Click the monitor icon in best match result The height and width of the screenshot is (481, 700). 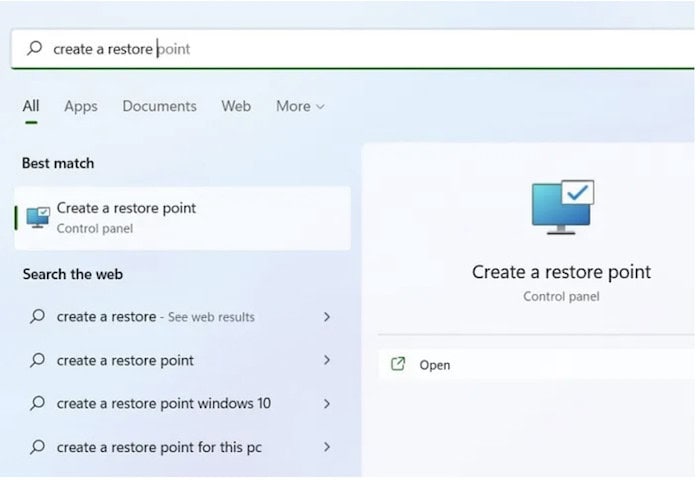[38, 217]
